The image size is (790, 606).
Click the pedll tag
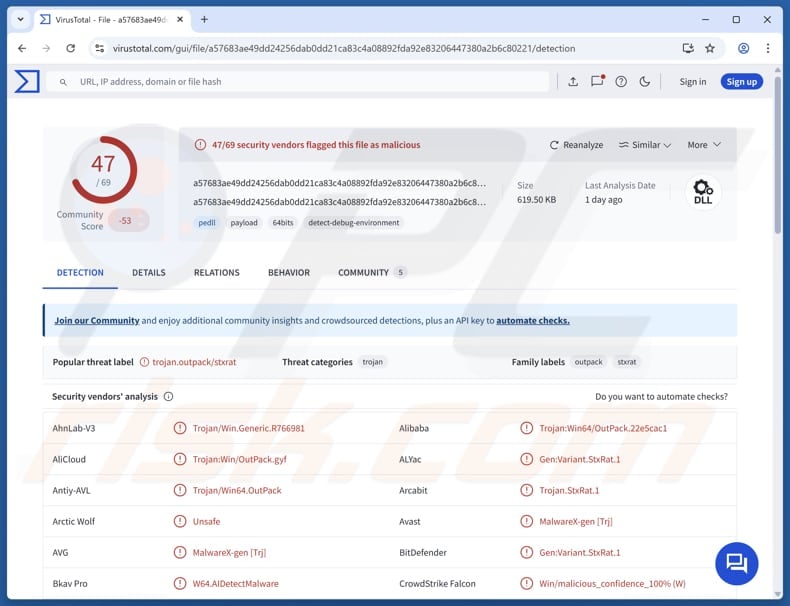207,223
